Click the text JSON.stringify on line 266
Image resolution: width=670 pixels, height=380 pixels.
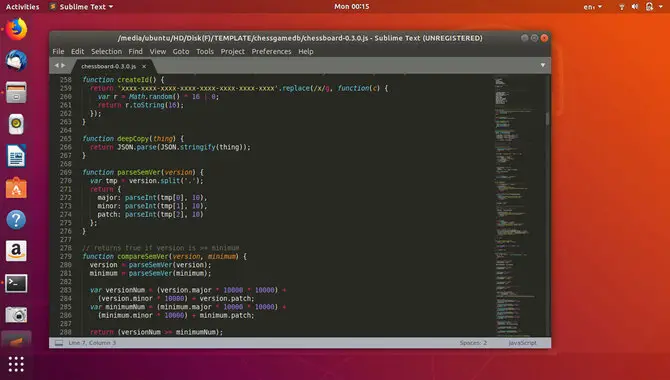[x=188, y=147]
